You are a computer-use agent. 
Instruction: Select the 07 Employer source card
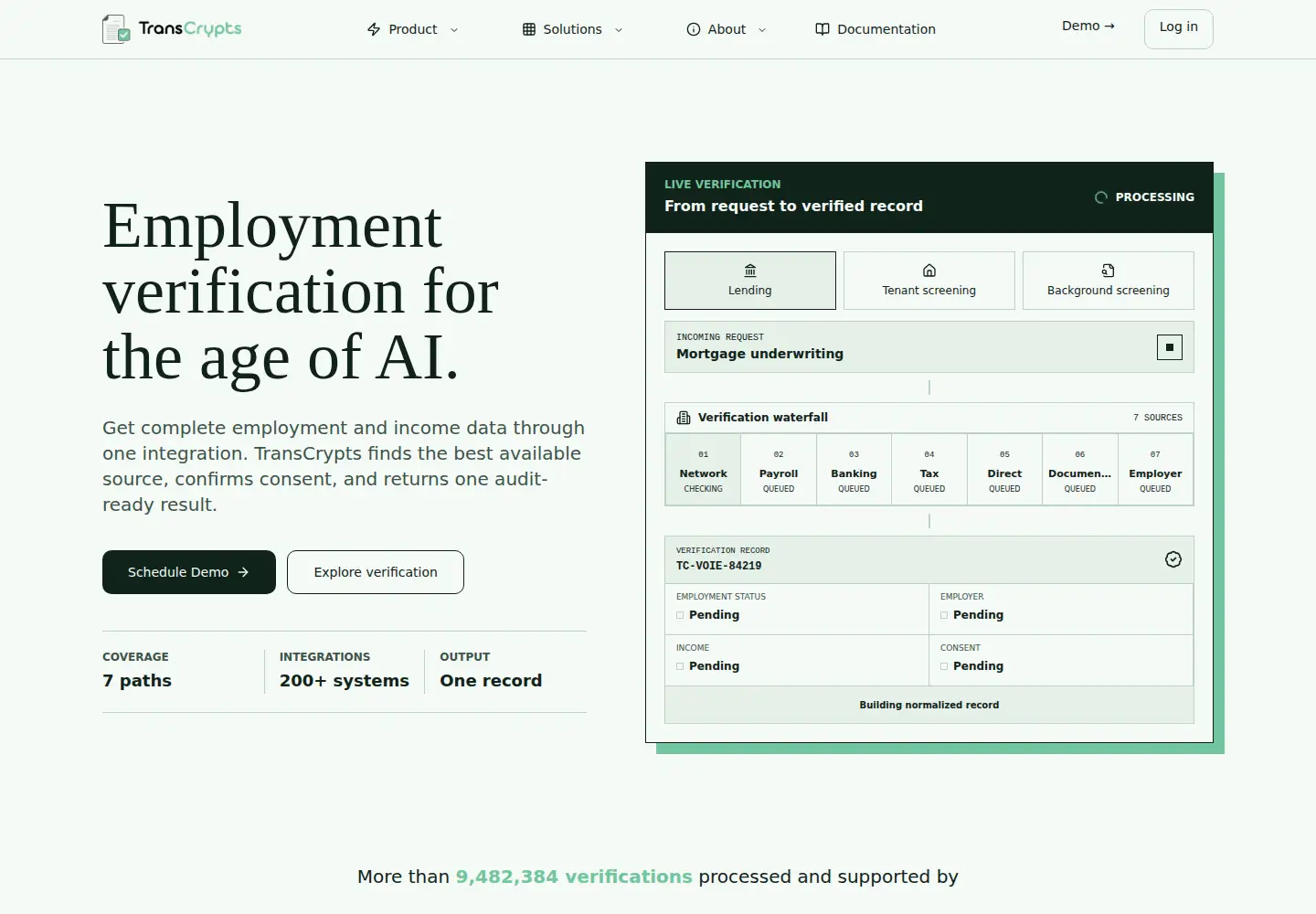click(x=1155, y=470)
